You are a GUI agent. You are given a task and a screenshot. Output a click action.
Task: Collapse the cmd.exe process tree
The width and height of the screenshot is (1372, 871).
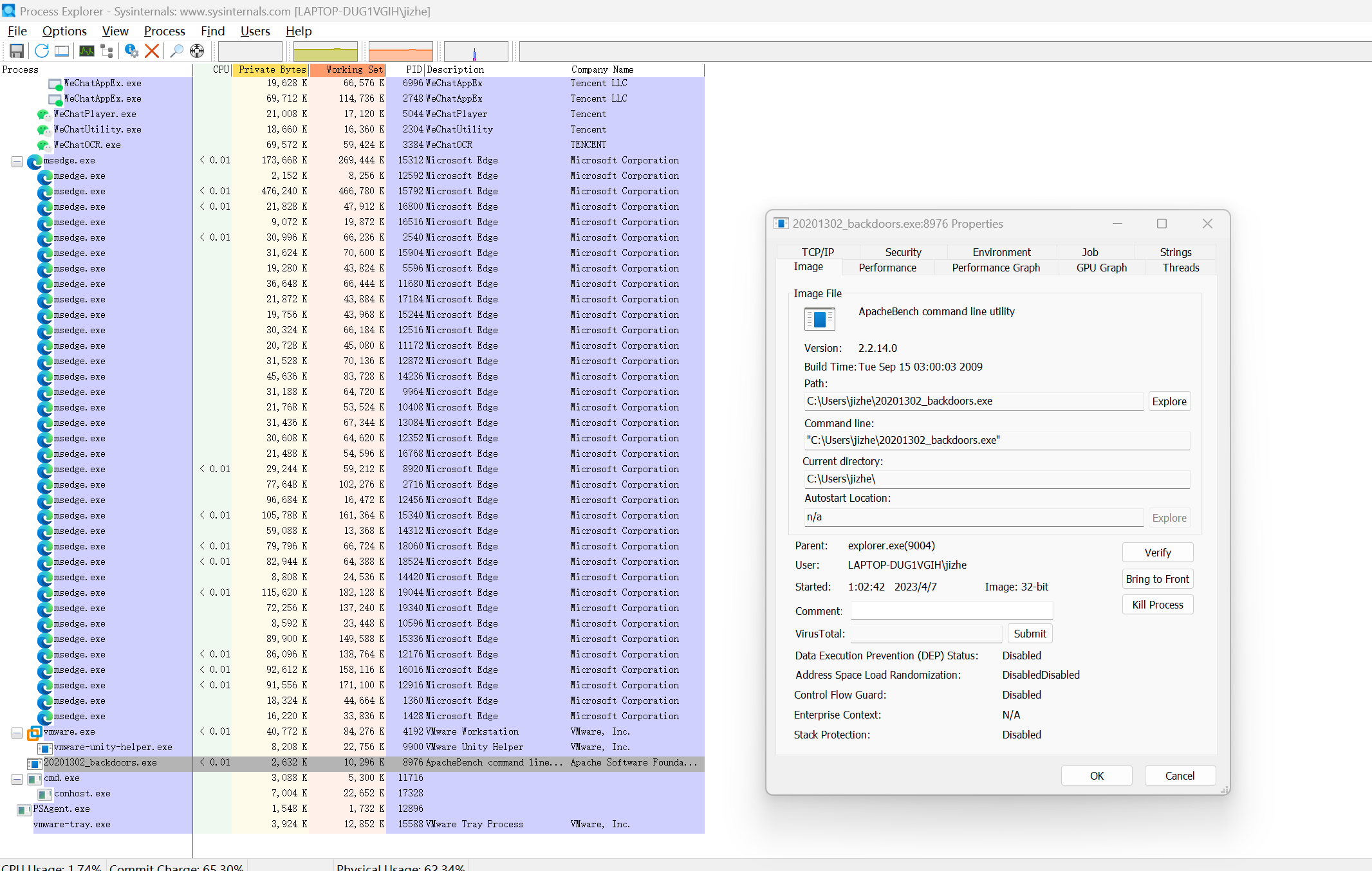17,779
